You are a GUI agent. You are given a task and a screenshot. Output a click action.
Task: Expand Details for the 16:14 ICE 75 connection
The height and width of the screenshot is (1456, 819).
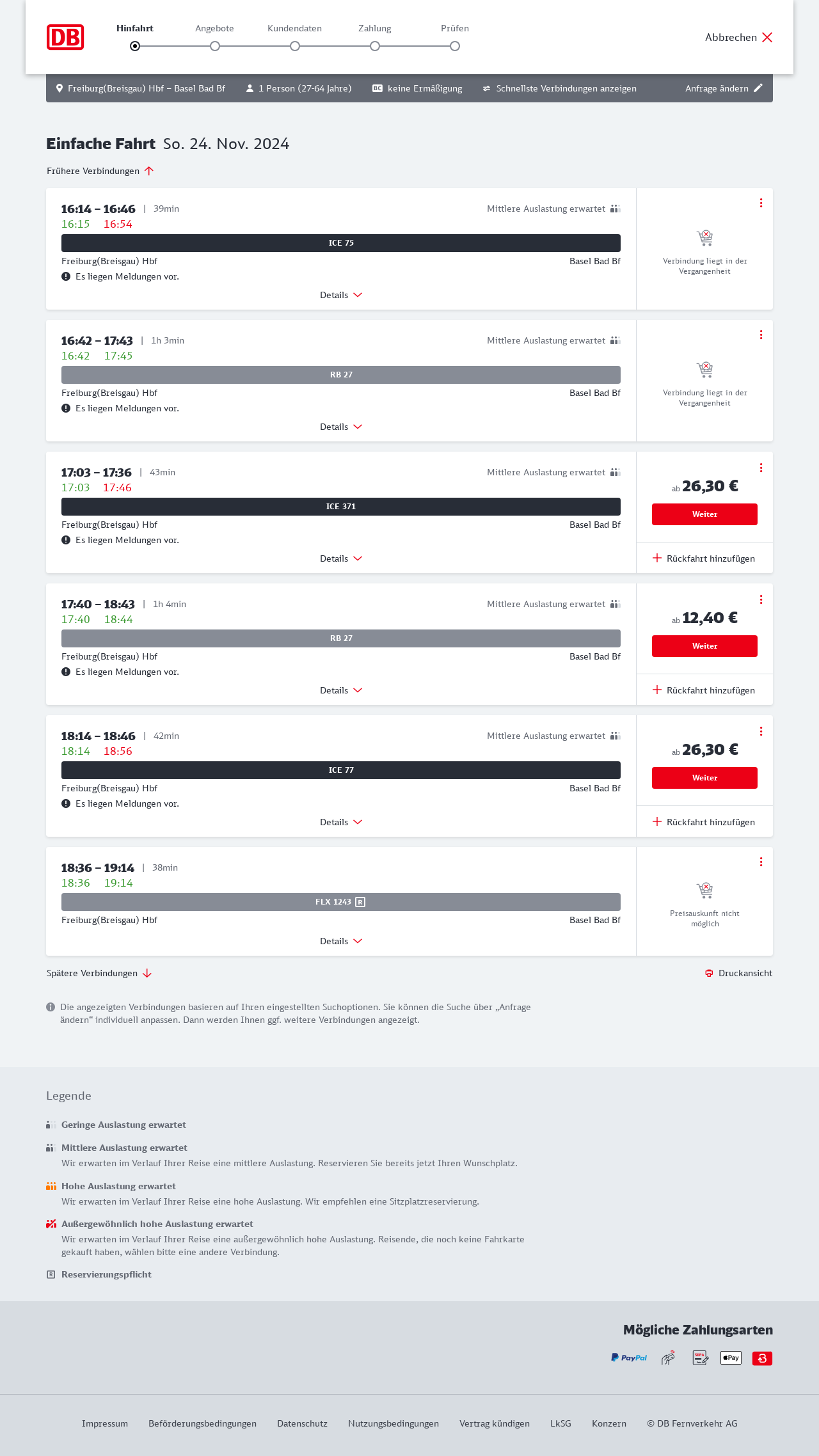[341, 295]
